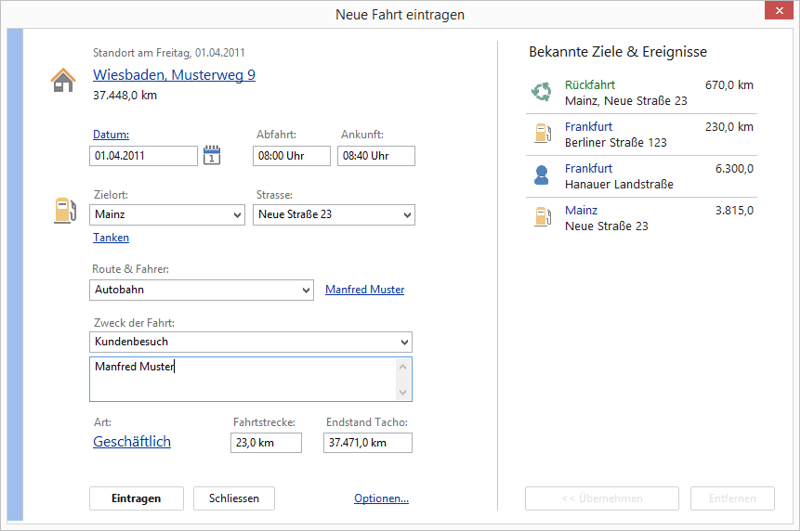Click the Tanken link
Image resolution: width=800 pixels, height=531 pixels.
tap(111, 238)
